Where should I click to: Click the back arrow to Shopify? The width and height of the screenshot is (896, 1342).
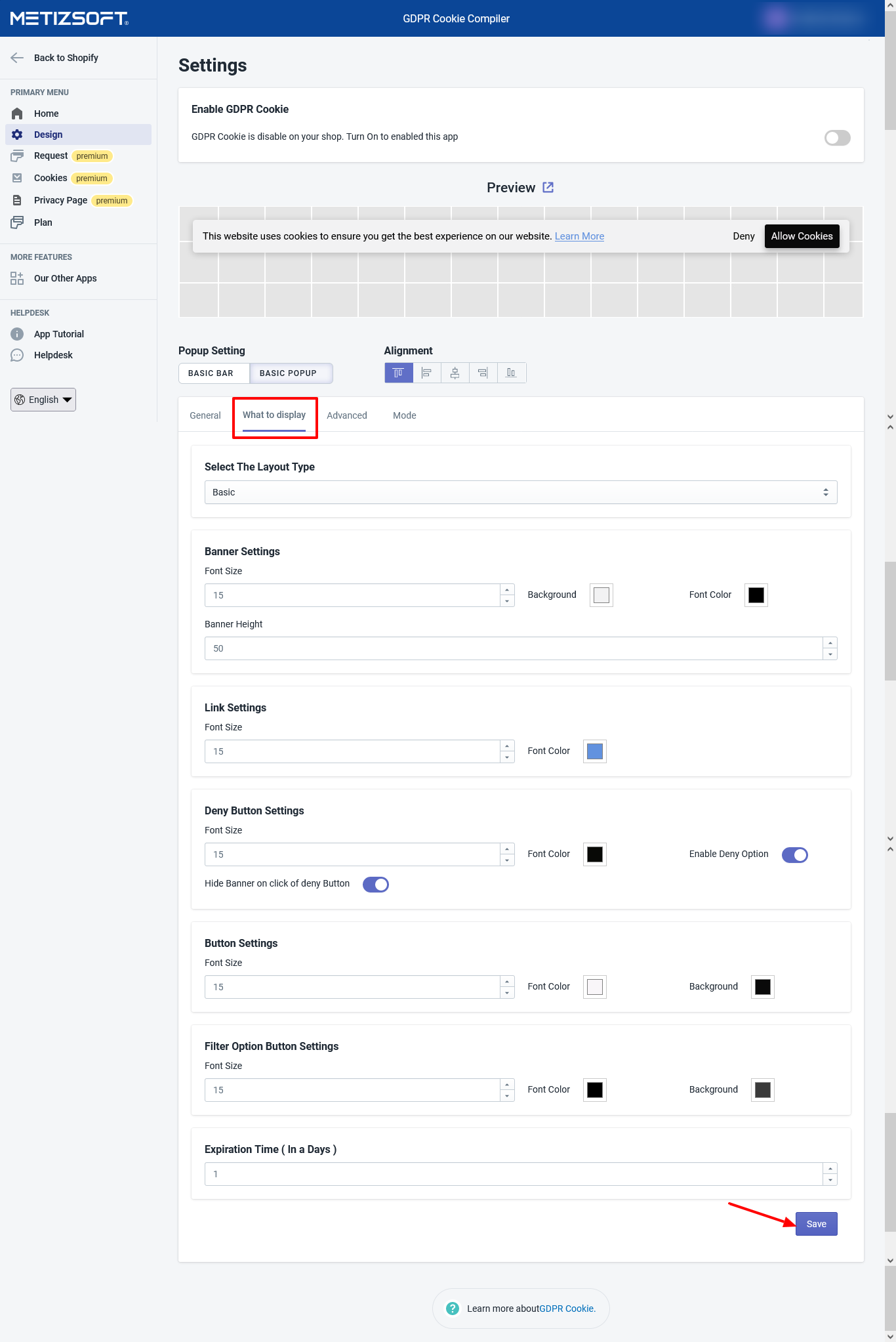tap(18, 58)
